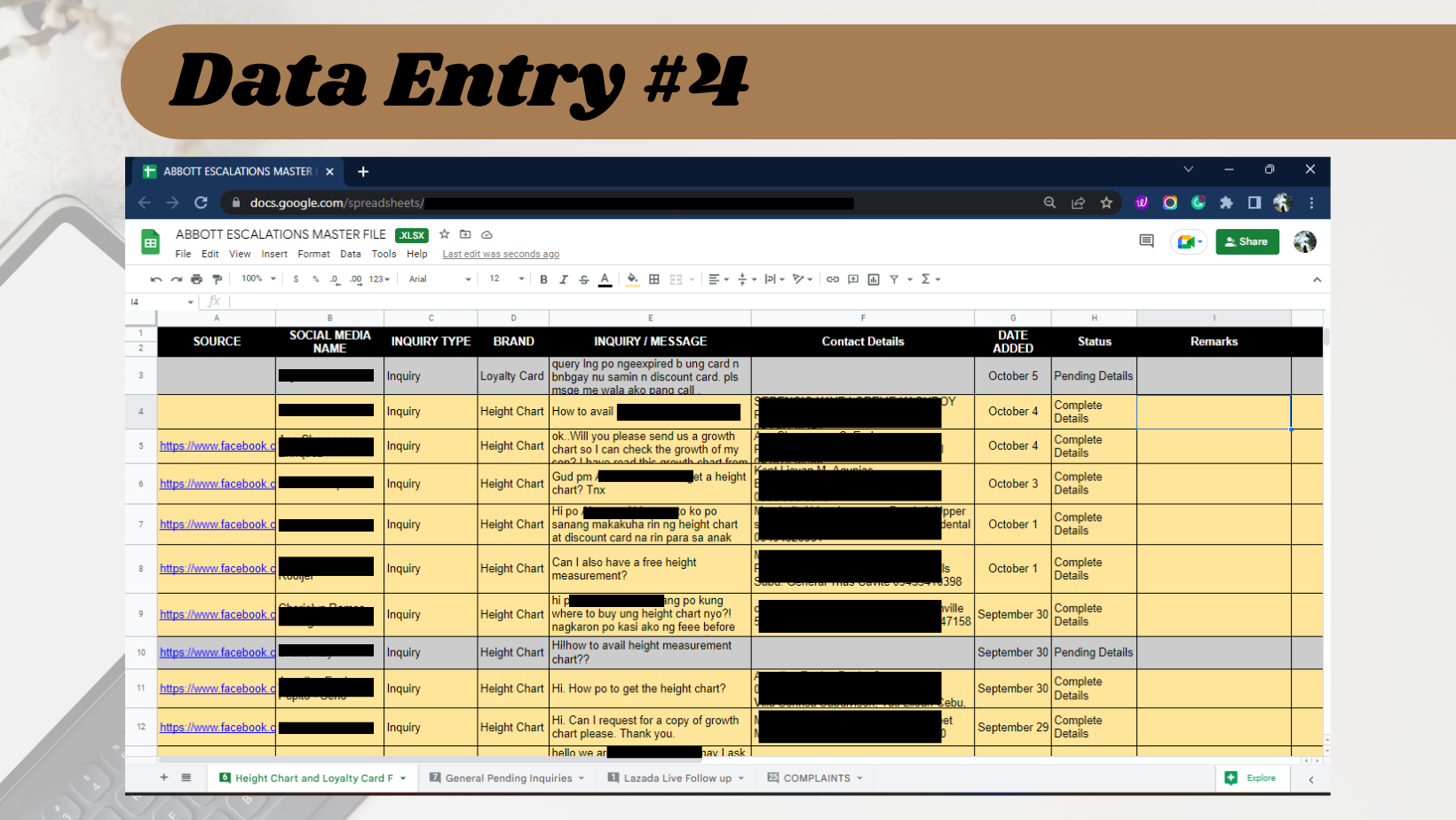Open the Google account avatar
This screenshot has height=820, width=1456.
coord(1305,241)
